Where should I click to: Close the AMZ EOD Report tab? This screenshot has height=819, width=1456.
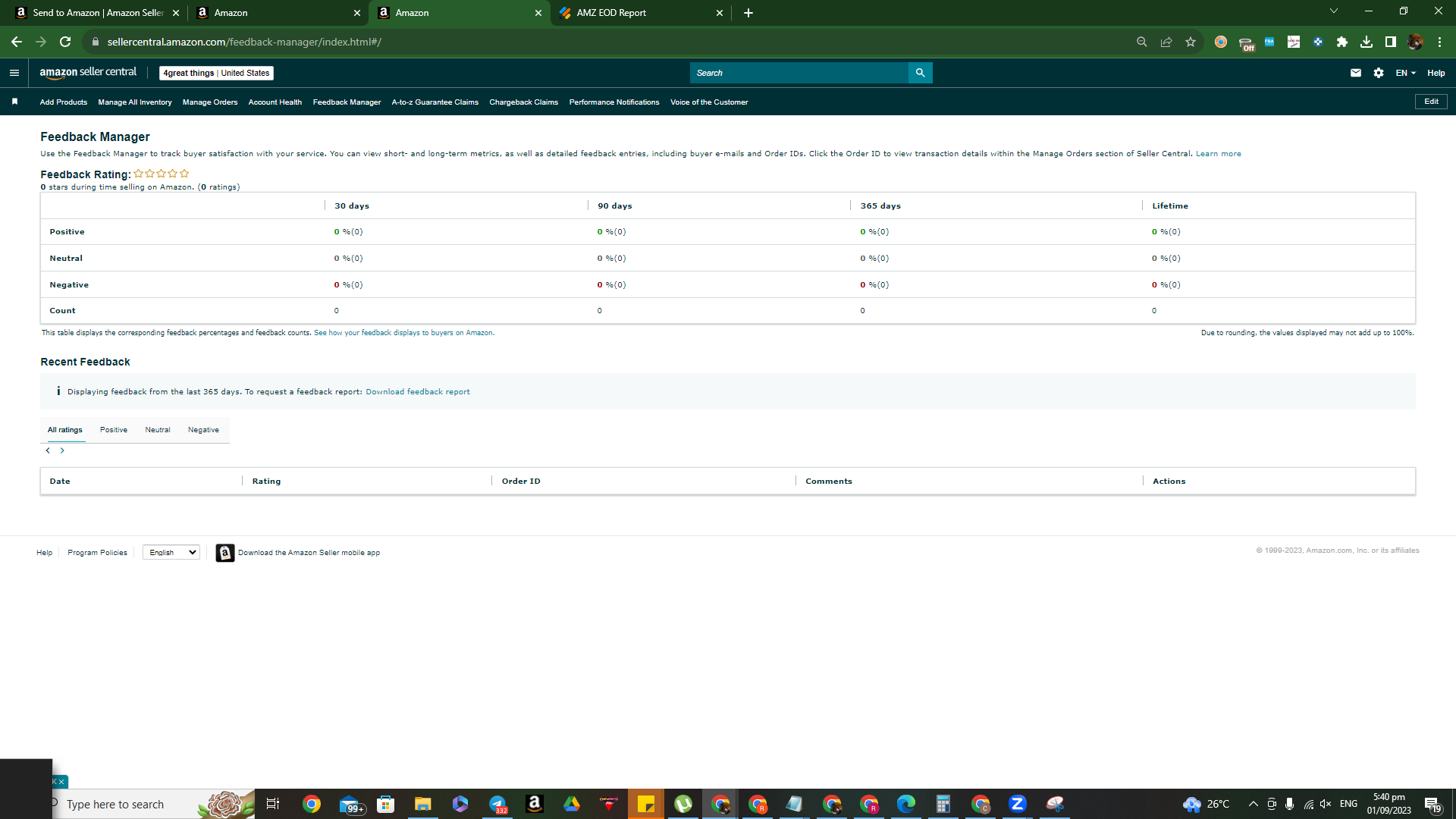720,13
